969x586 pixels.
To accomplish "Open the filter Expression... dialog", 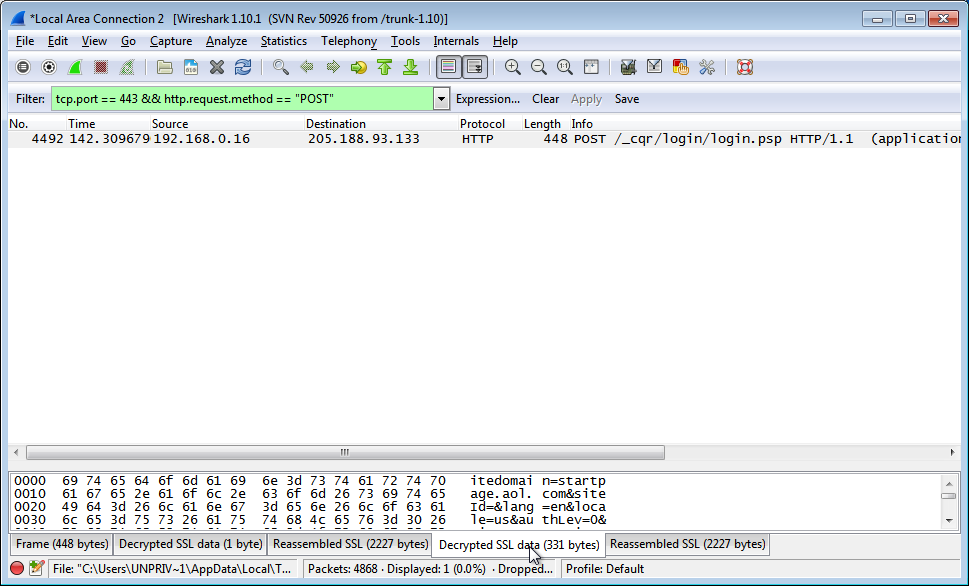I will [488, 99].
